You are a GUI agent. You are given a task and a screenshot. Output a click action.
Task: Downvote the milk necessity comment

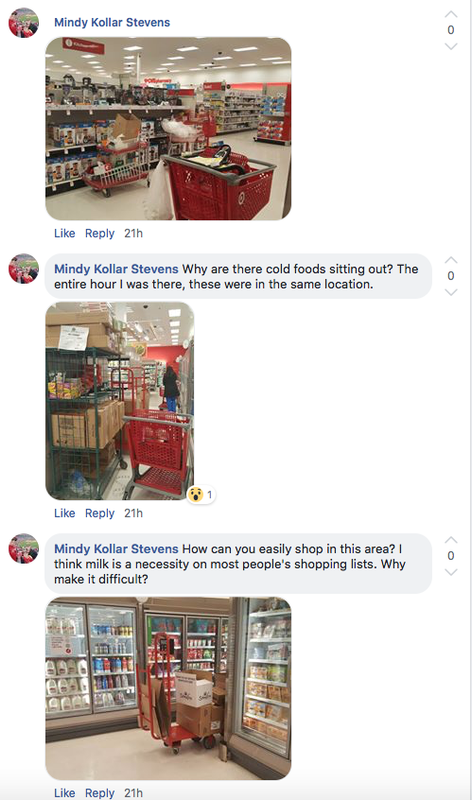coord(451,572)
